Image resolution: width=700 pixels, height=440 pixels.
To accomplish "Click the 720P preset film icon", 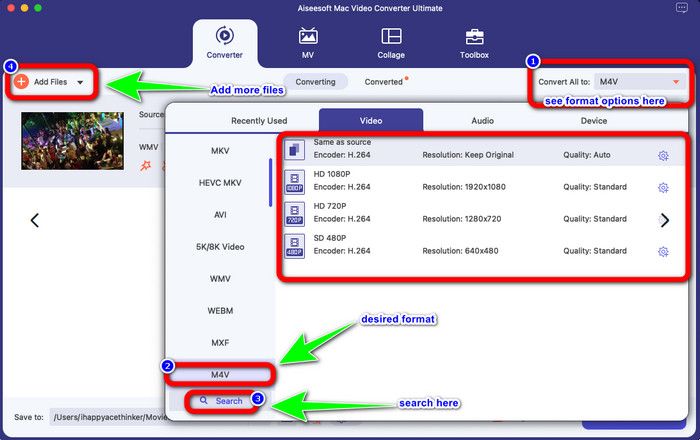I will click(x=295, y=214).
